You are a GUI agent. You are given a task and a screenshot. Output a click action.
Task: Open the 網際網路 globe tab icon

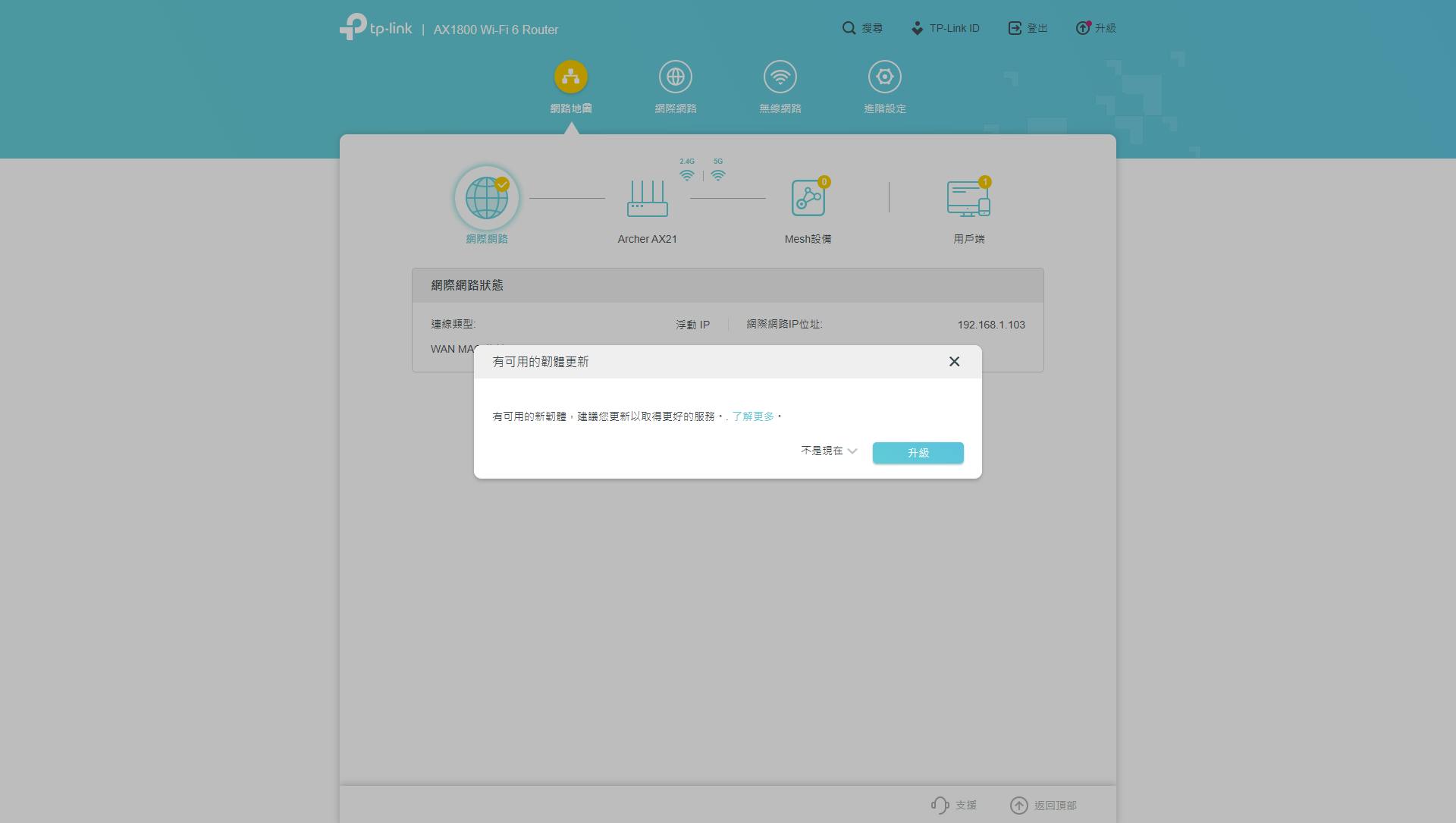click(x=675, y=77)
